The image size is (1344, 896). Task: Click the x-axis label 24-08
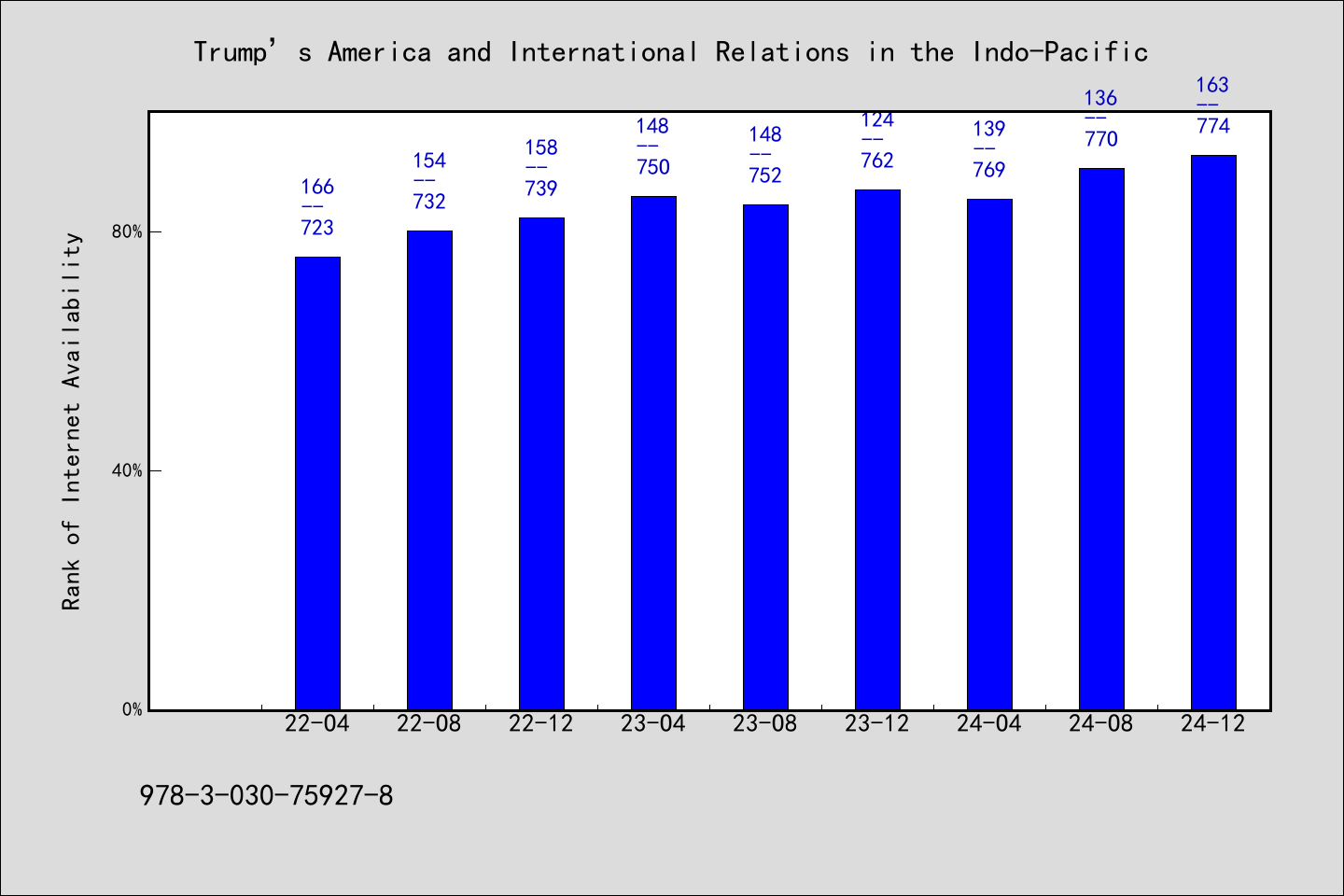pos(1101,724)
